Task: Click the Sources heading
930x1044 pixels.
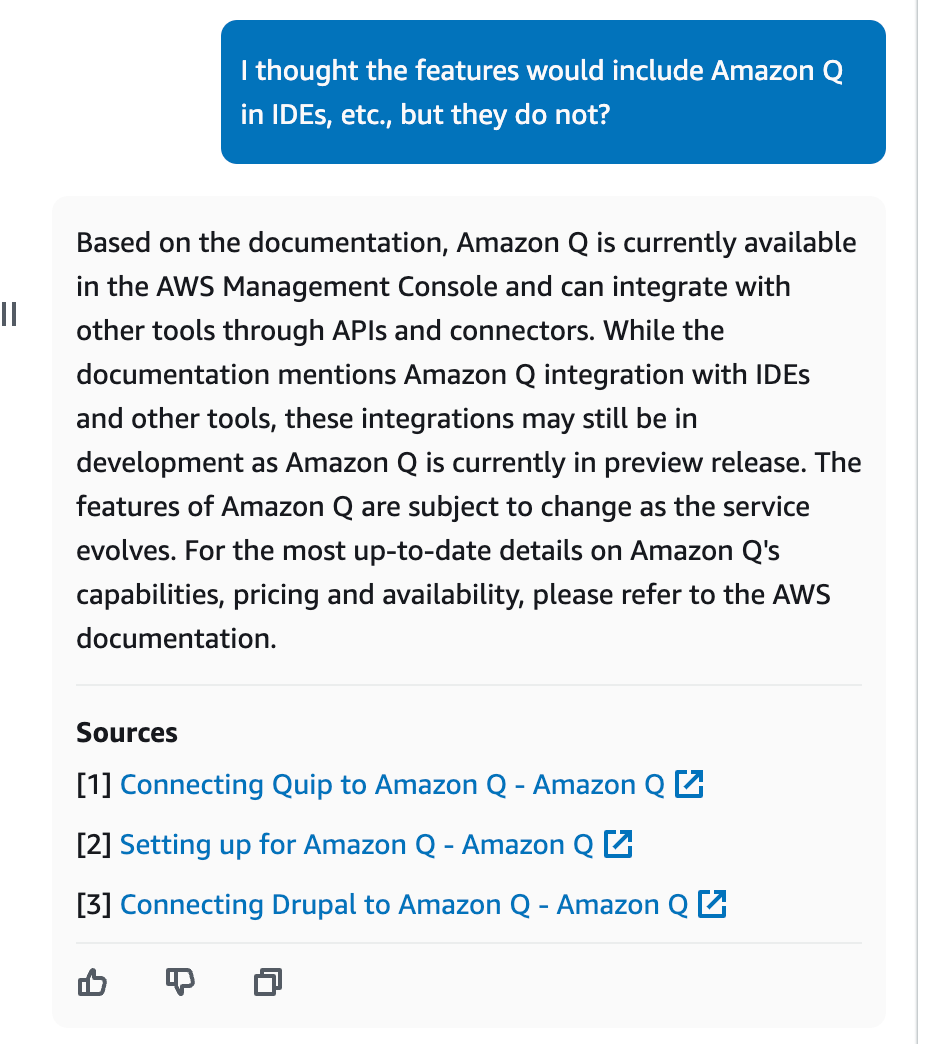Action: tap(126, 732)
